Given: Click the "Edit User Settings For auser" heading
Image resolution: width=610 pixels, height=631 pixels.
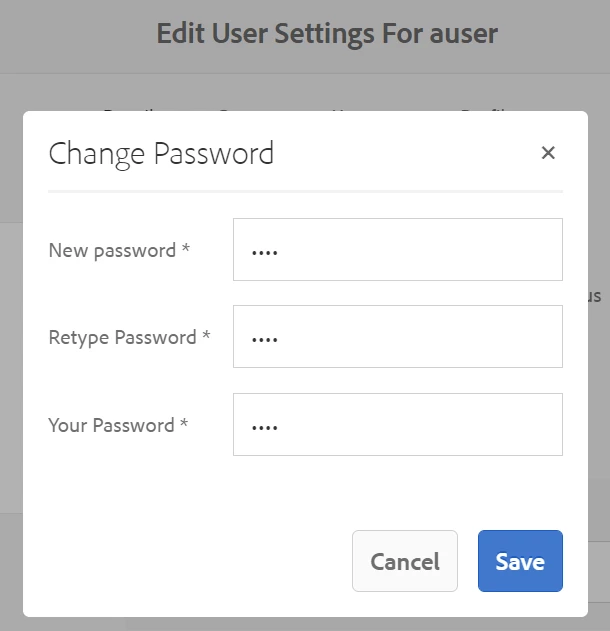Looking at the screenshot, I should tap(327, 33).
